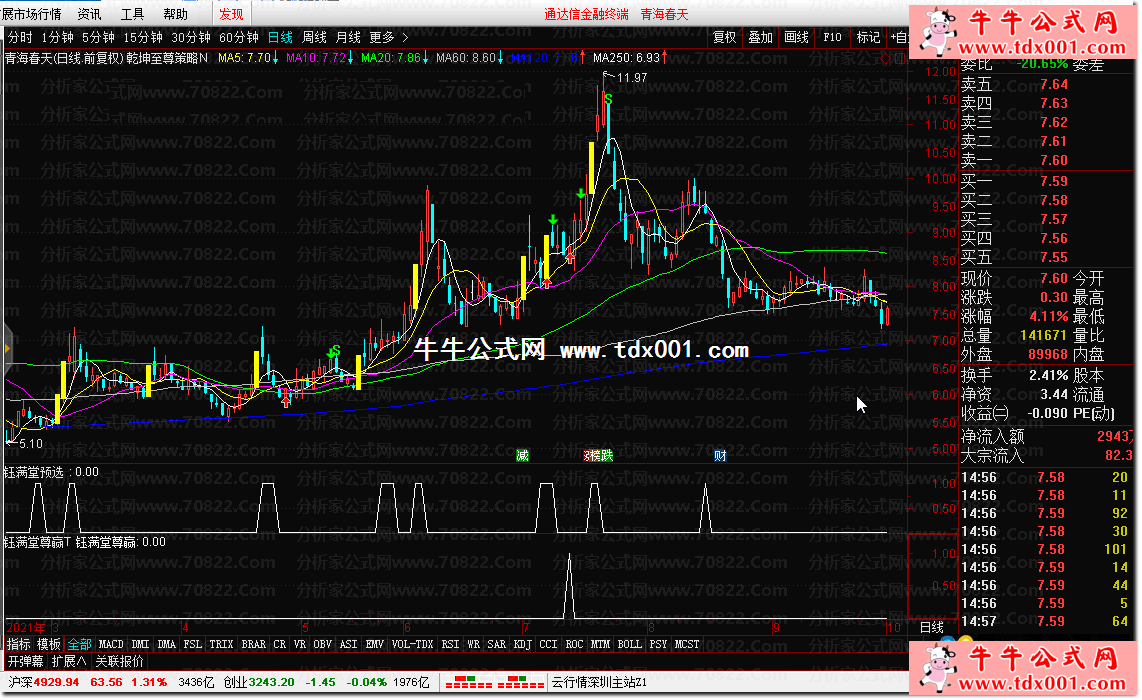
Task: Click the green S signal near the price peak
Action: pos(607,99)
